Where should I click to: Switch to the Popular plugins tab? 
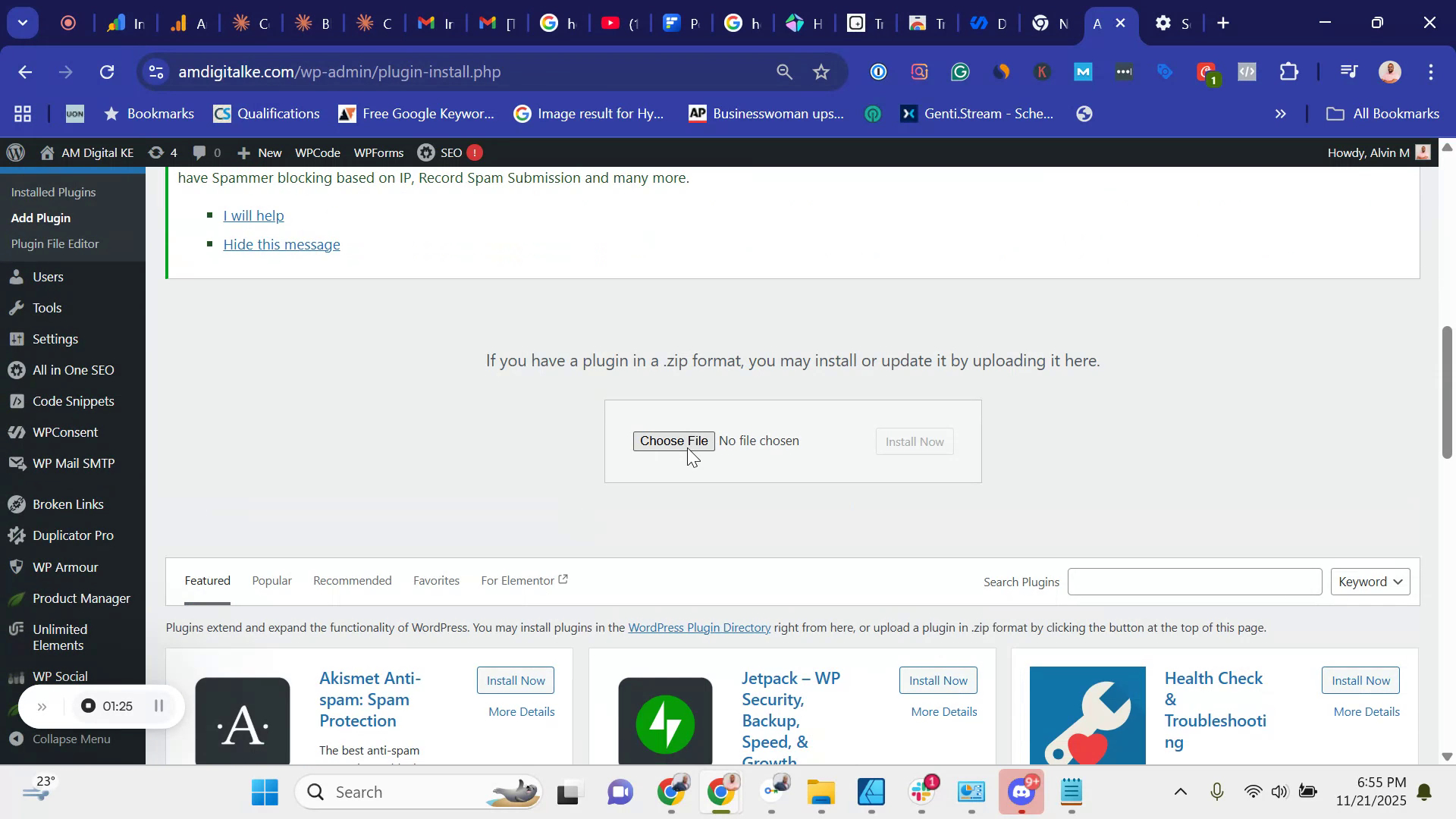tap(271, 580)
